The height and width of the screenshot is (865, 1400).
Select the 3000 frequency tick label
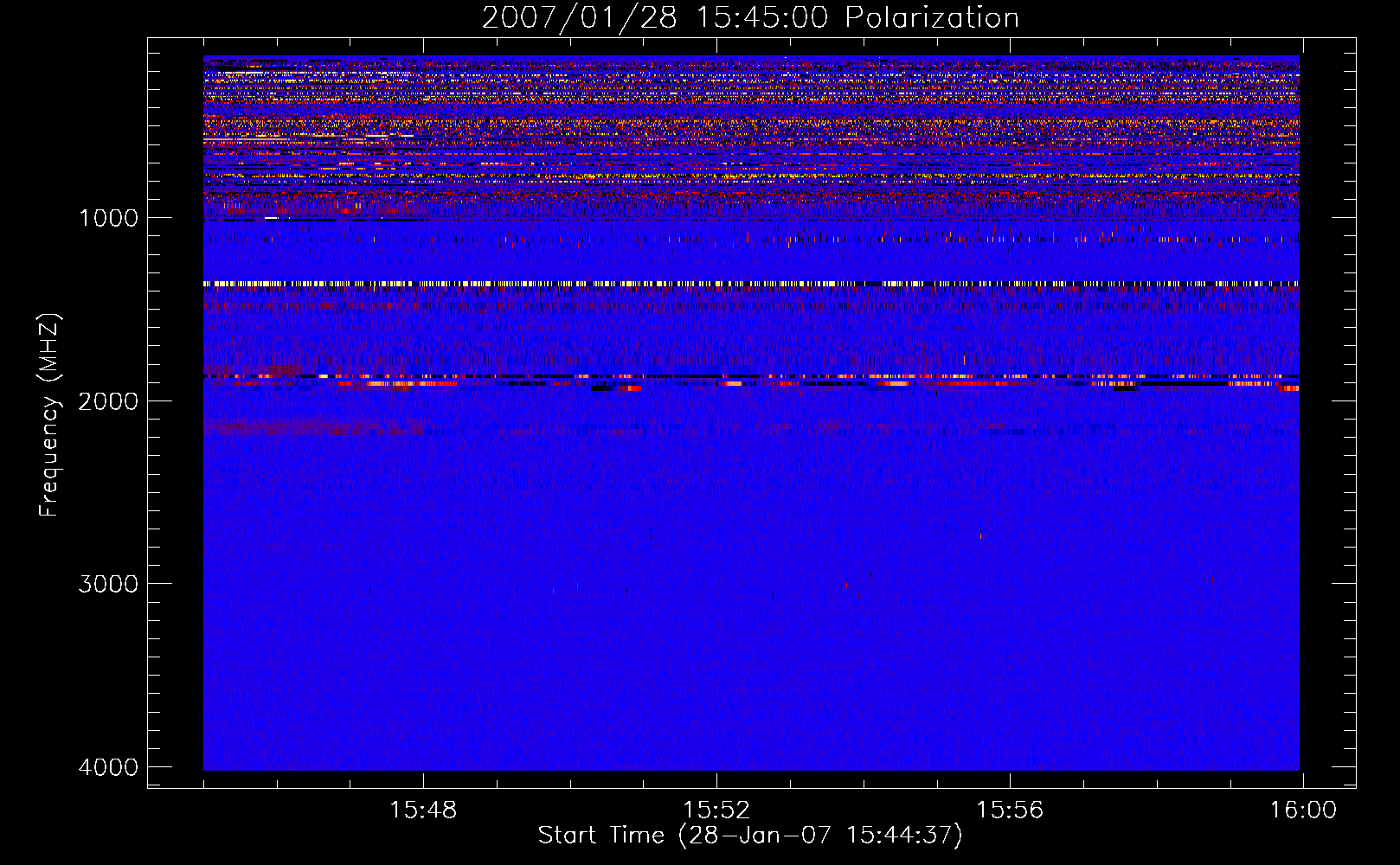108,584
